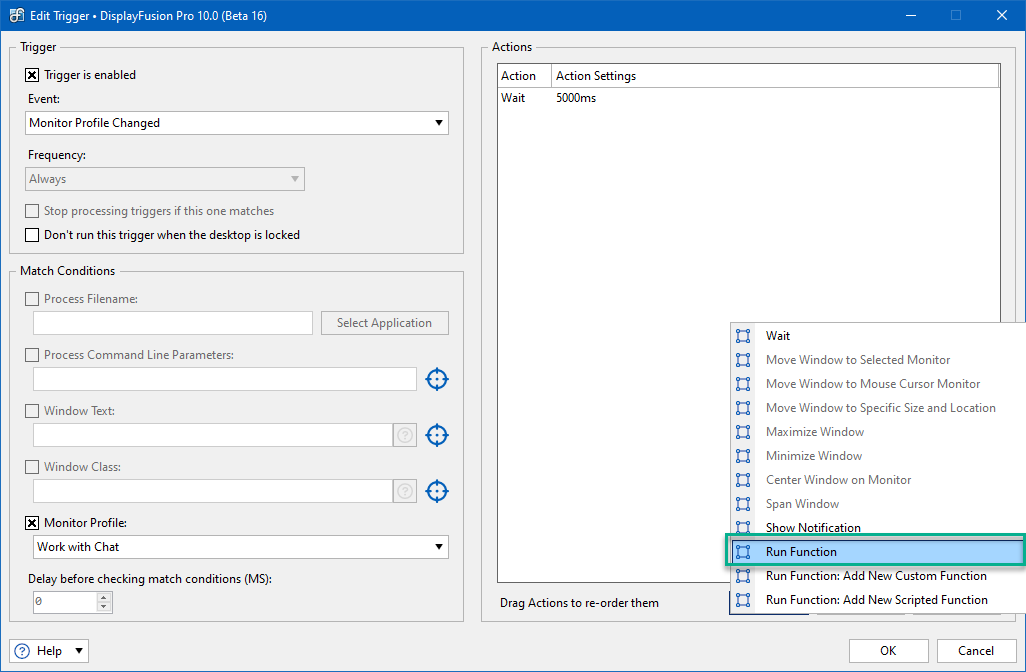The height and width of the screenshot is (672, 1026).
Task: Close the Edit Trigger window
Action: pos(1002,15)
